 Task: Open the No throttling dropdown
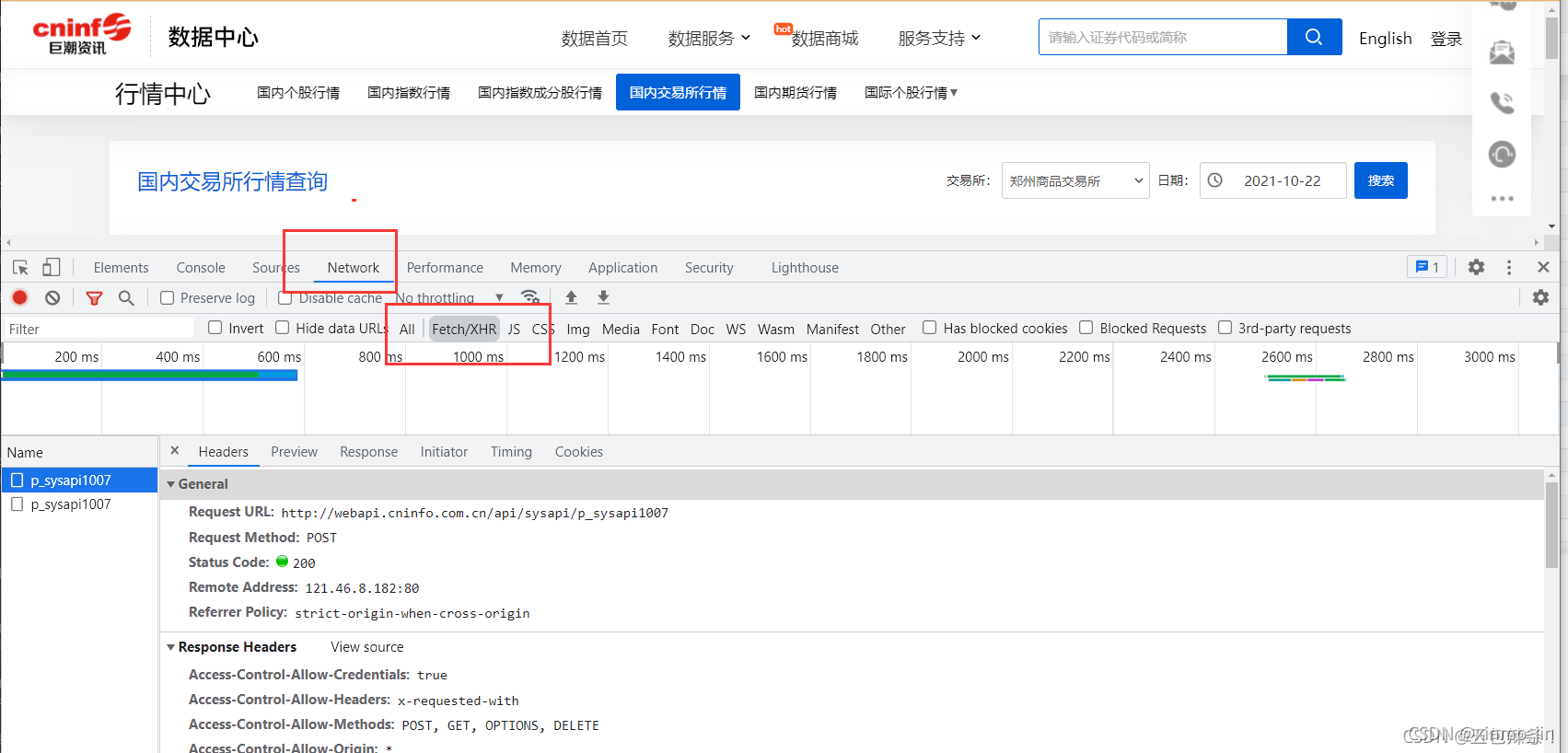coord(450,297)
